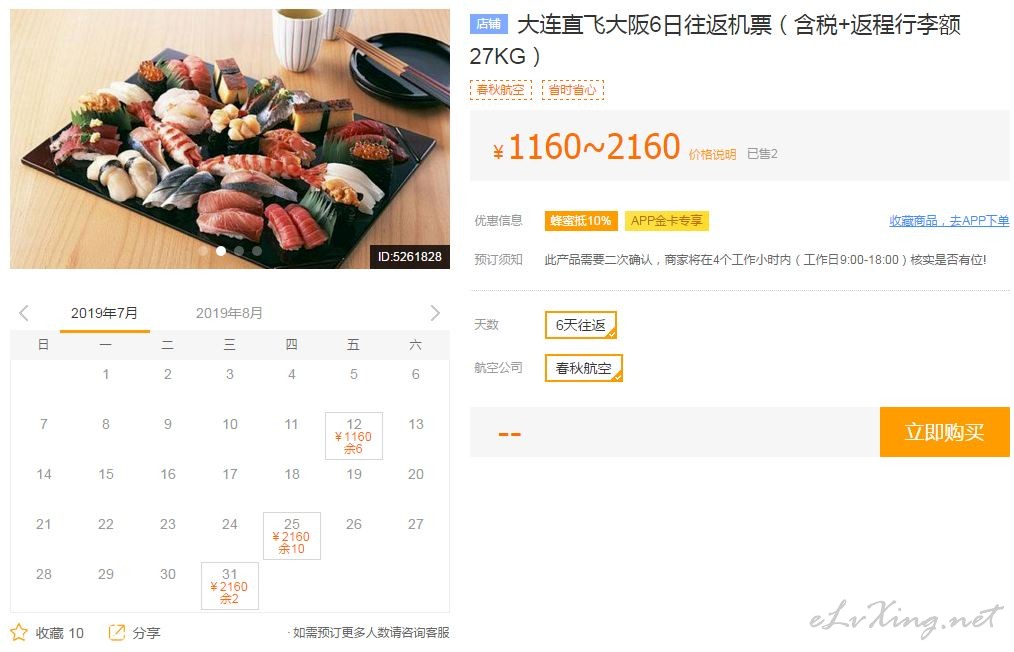Click the star favorite icon
This screenshot has height=652, width=1014.
[19, 632]
